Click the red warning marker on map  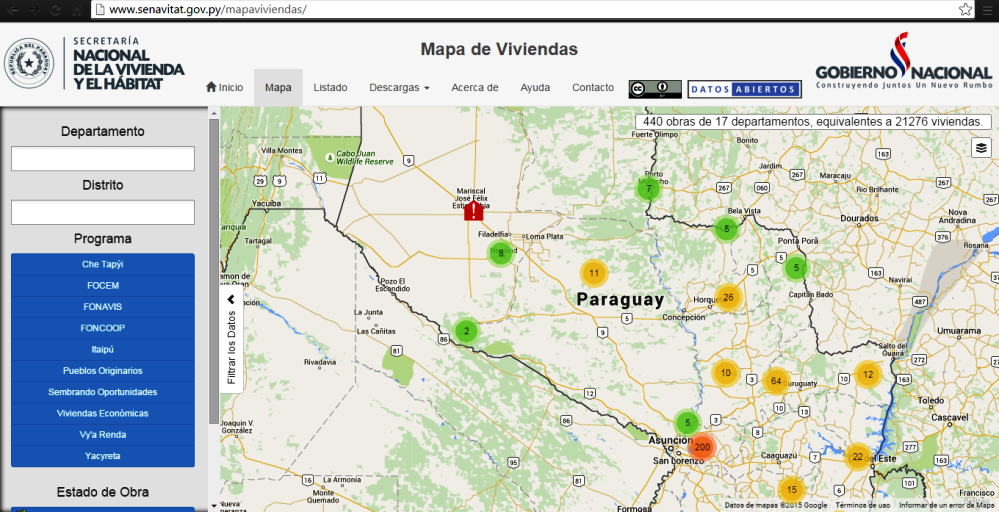click(474, 211)
